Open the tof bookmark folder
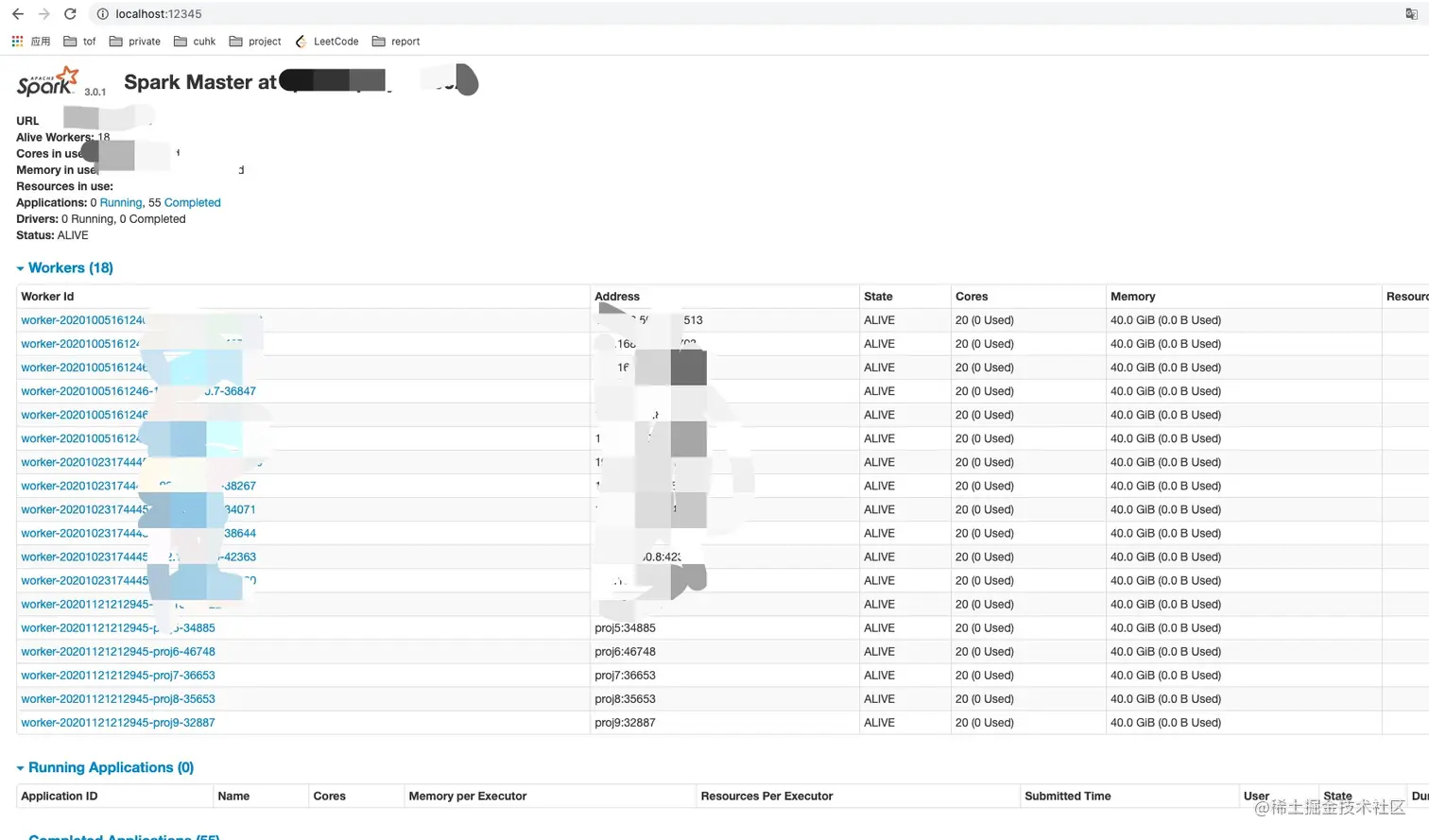1429x840 pixels. tap(79, 42)
